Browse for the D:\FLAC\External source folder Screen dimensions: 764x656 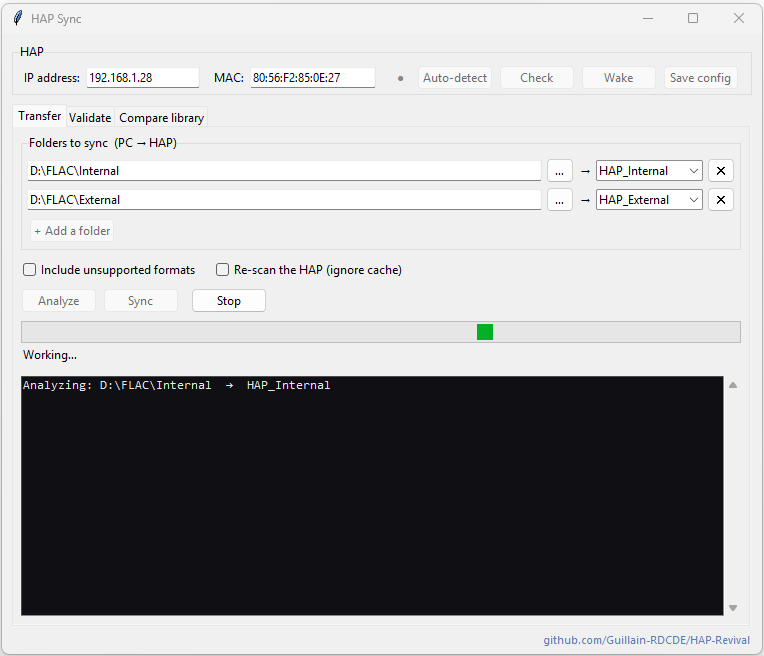(559, 200)
